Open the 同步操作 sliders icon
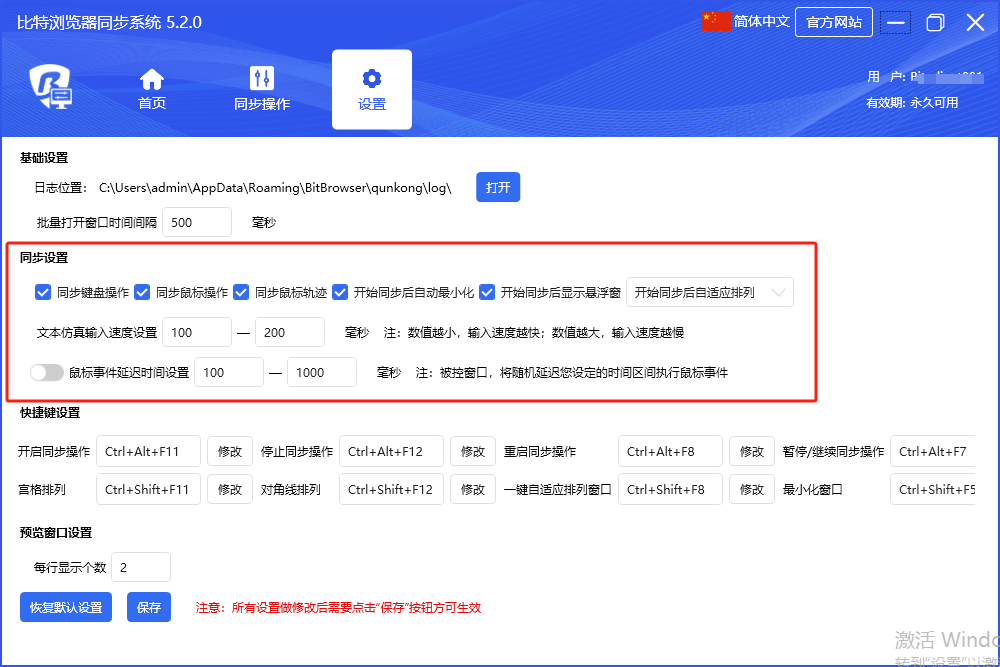 coord(262,79)
